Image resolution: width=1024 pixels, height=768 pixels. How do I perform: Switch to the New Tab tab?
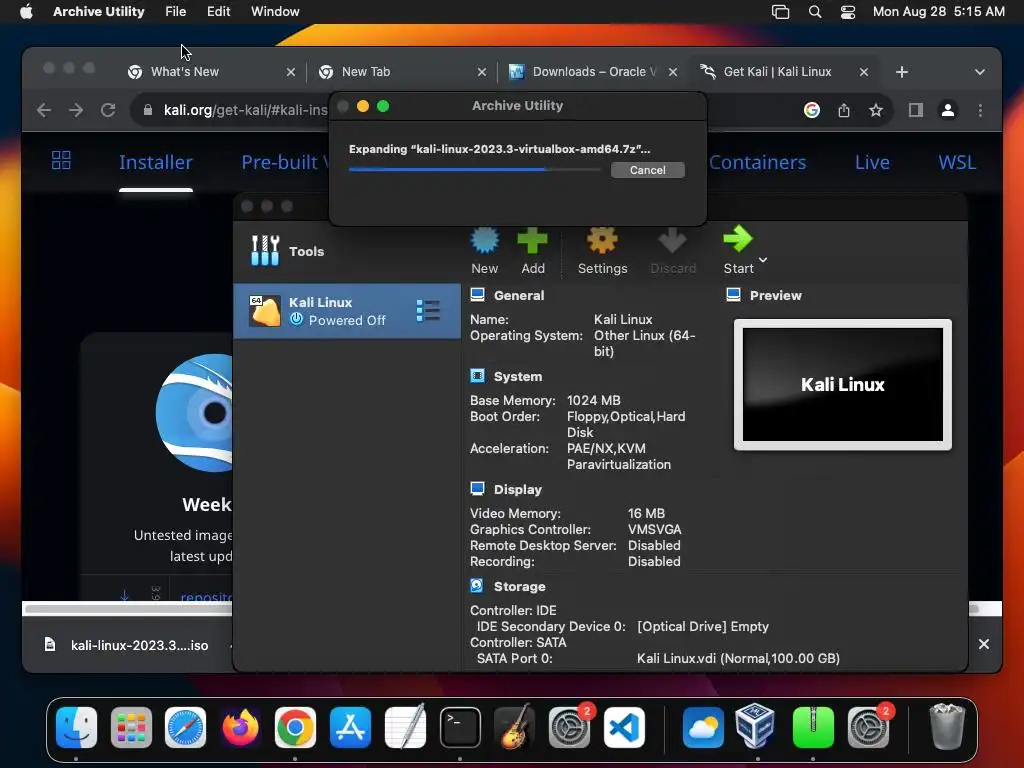pos(366,72)
